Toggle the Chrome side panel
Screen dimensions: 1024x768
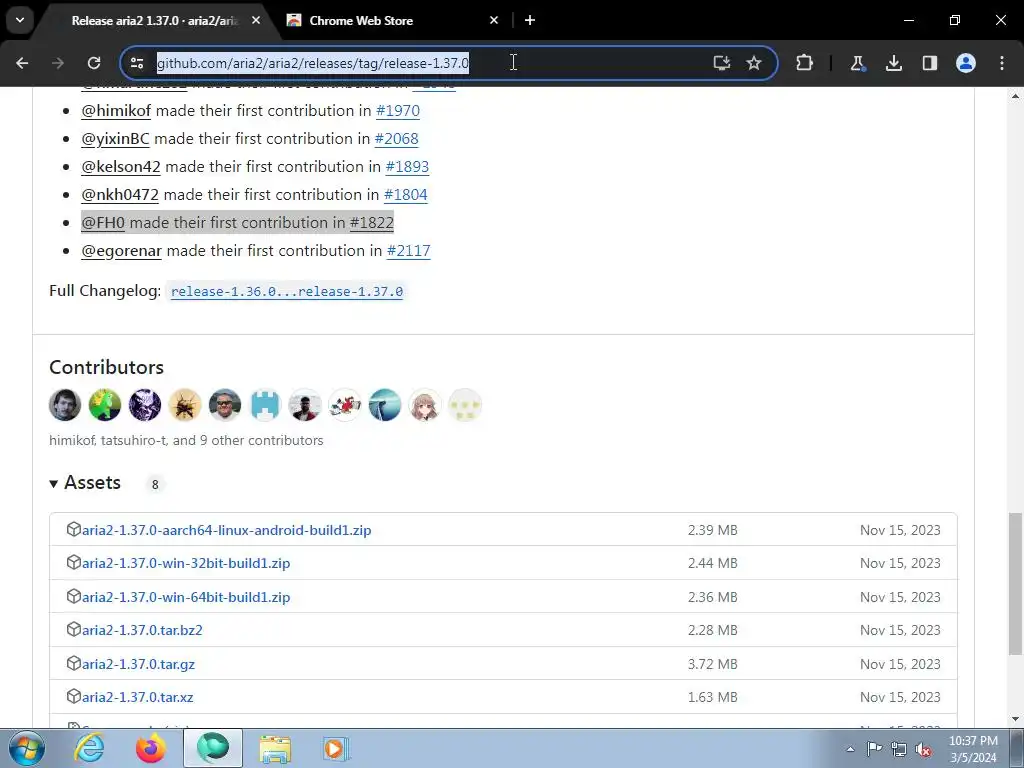click(929, 63)
